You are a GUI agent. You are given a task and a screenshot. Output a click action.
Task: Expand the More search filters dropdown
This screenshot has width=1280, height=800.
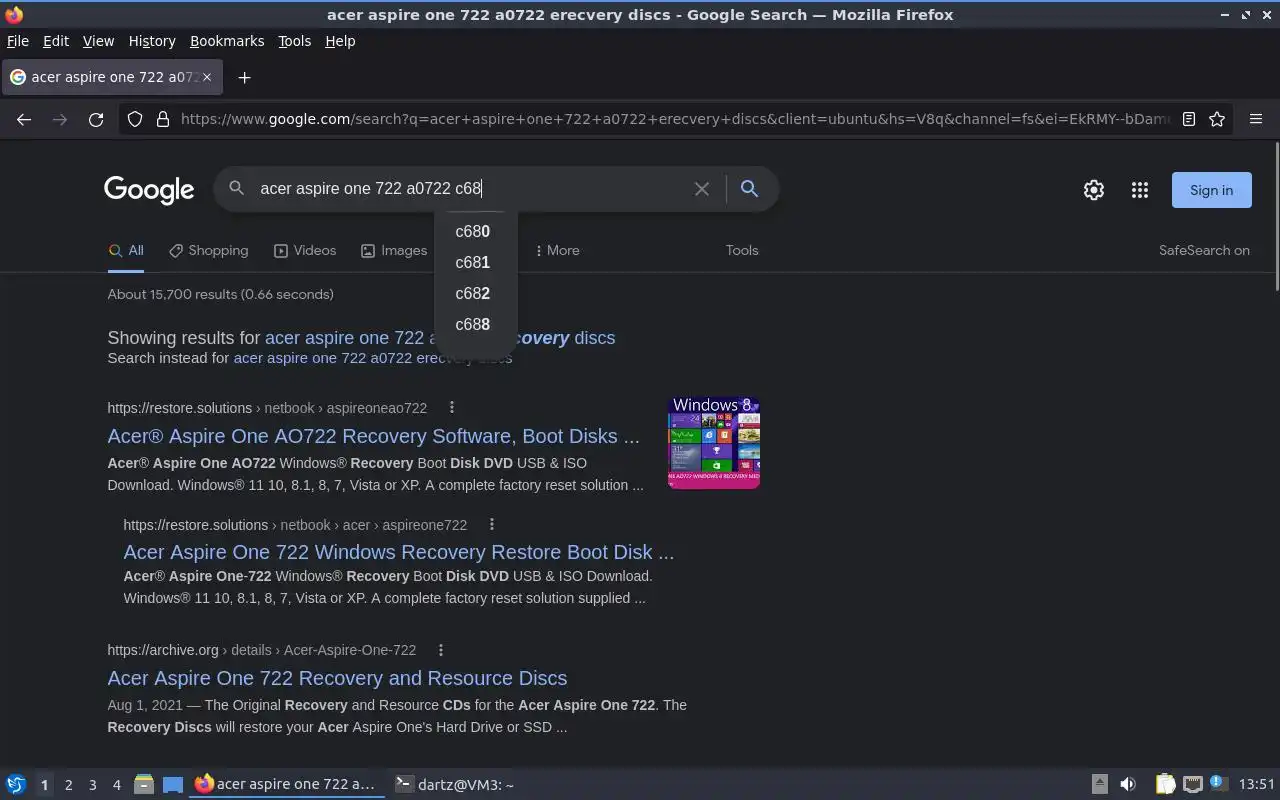[557, 250]
